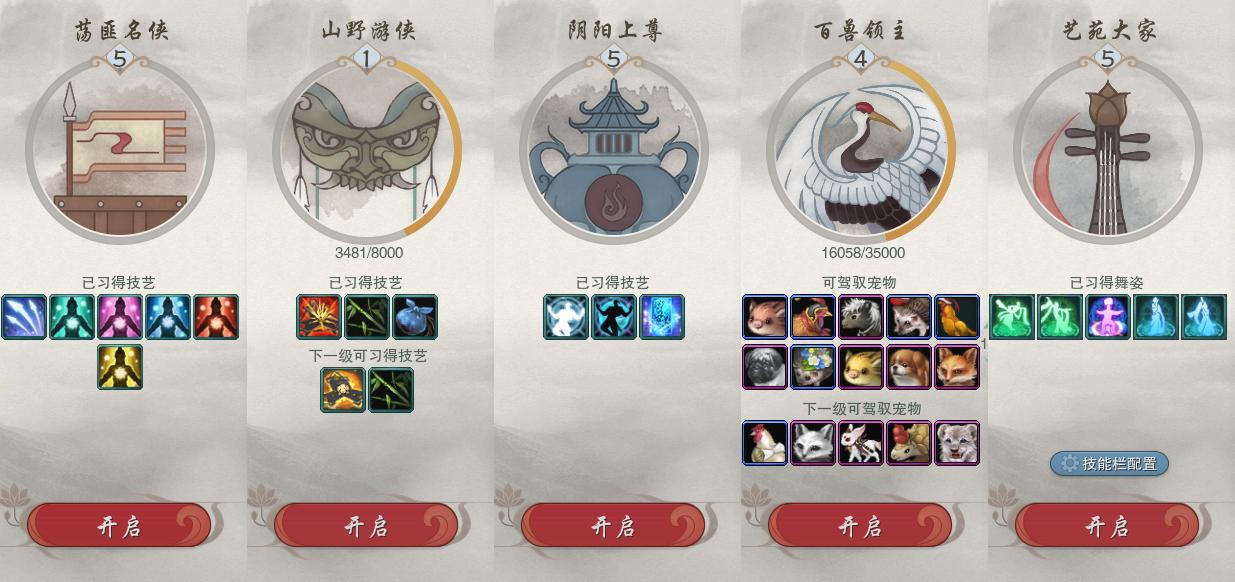Pick the red meditating figure skill
The image size is (1235, 582).
[216, 317]
